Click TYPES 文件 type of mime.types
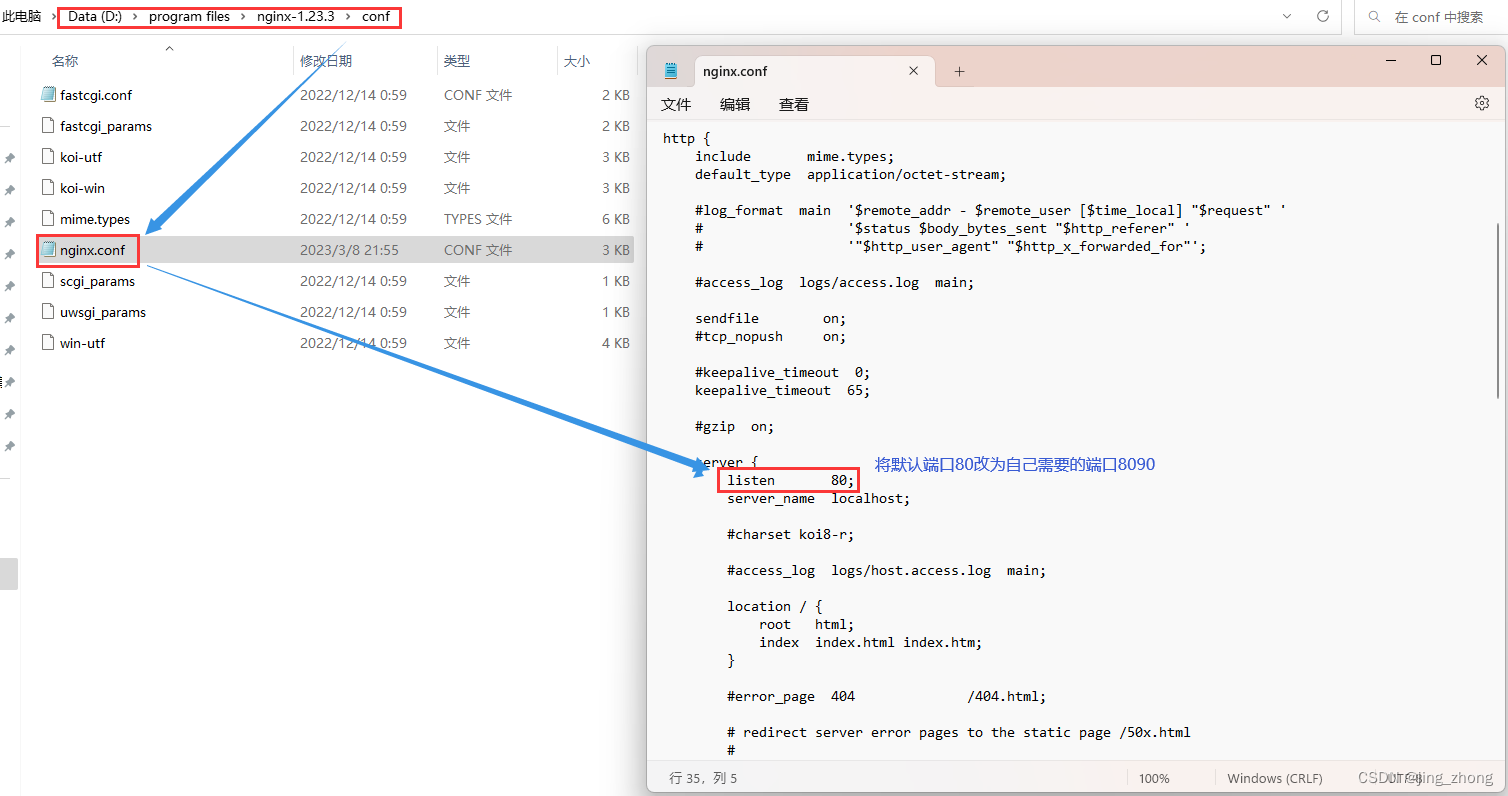This screenshot has height=796, width=1508. tap(478, 219)
